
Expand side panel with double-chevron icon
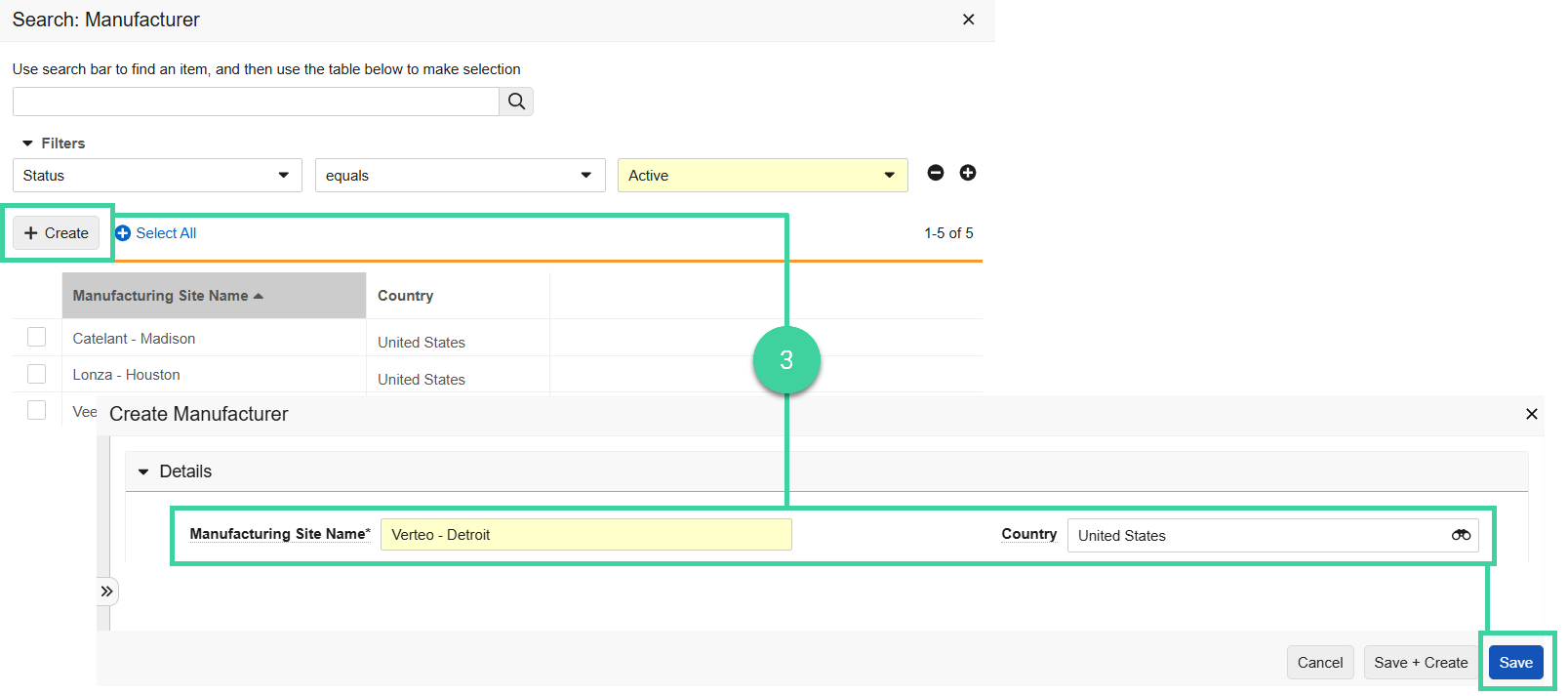pyautogui.click(x=107, y=592)
